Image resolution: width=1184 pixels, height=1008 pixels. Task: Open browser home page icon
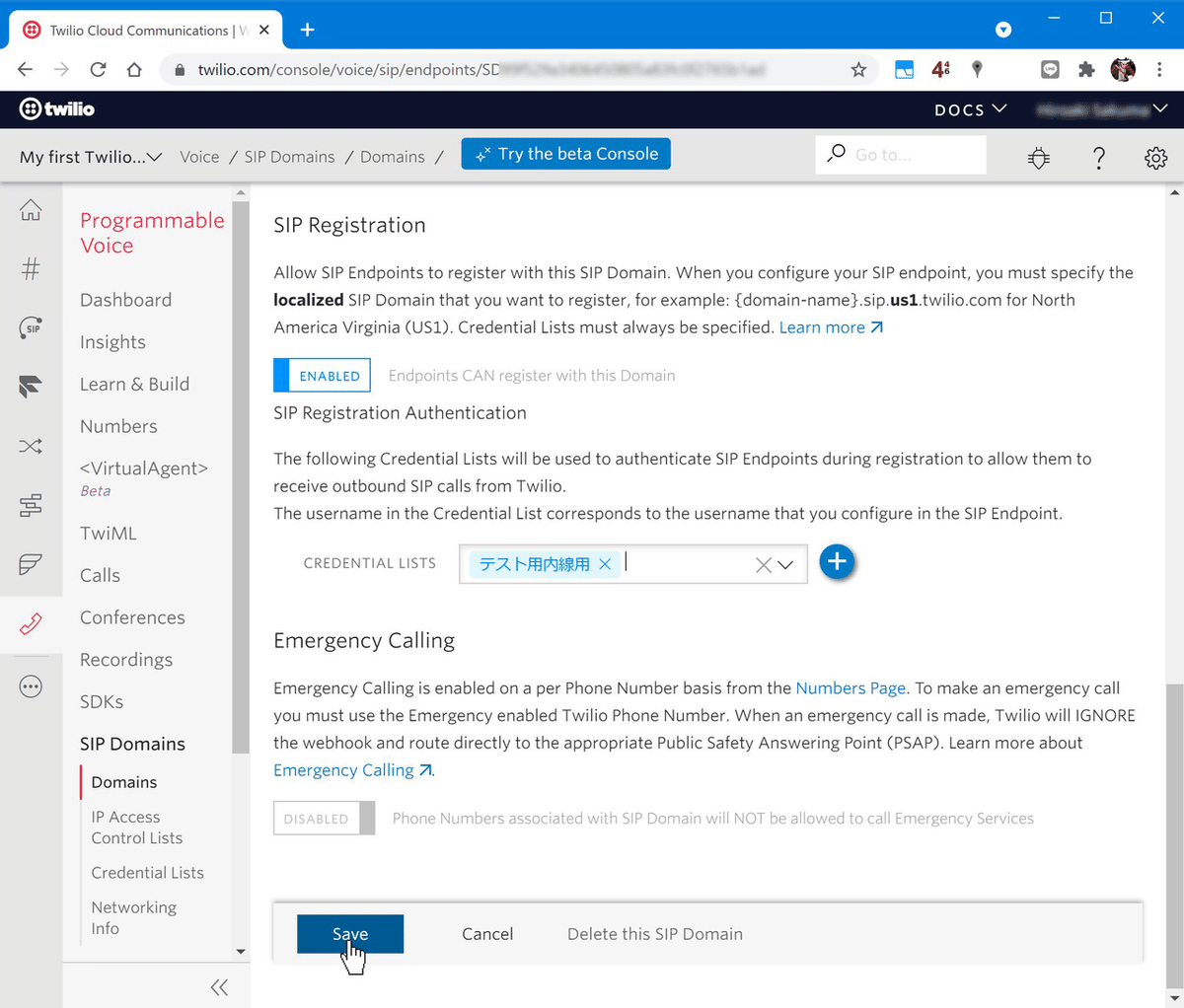click(x=134, y=69)
